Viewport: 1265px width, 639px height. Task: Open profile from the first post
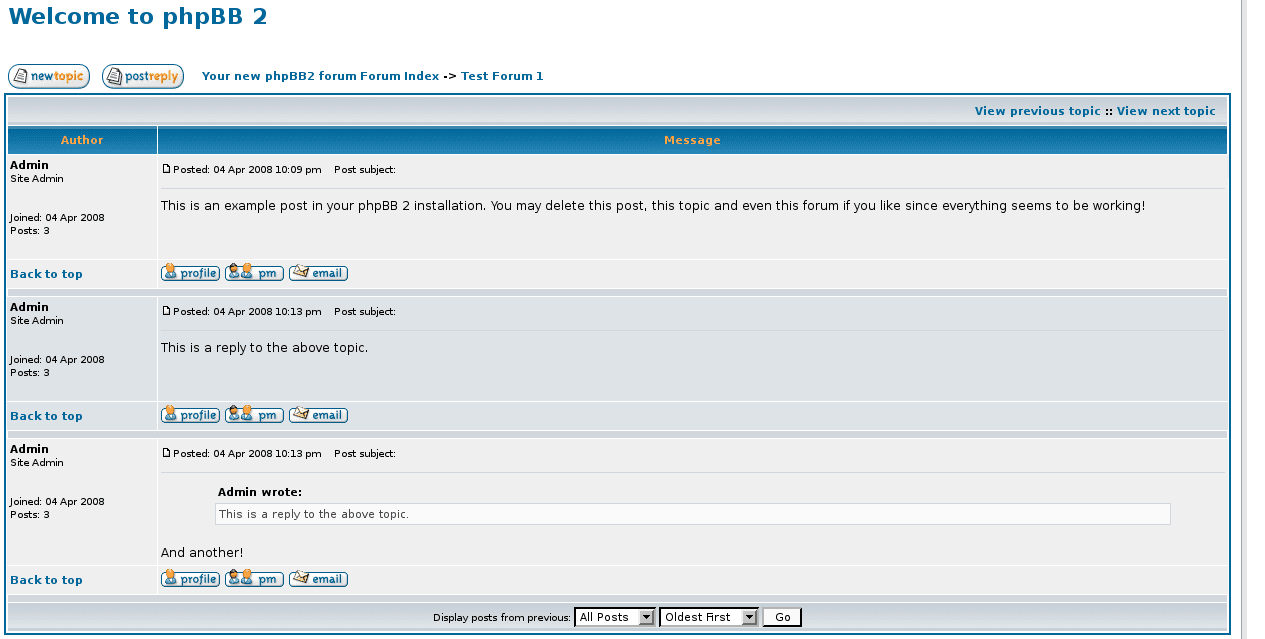(190, 273)
